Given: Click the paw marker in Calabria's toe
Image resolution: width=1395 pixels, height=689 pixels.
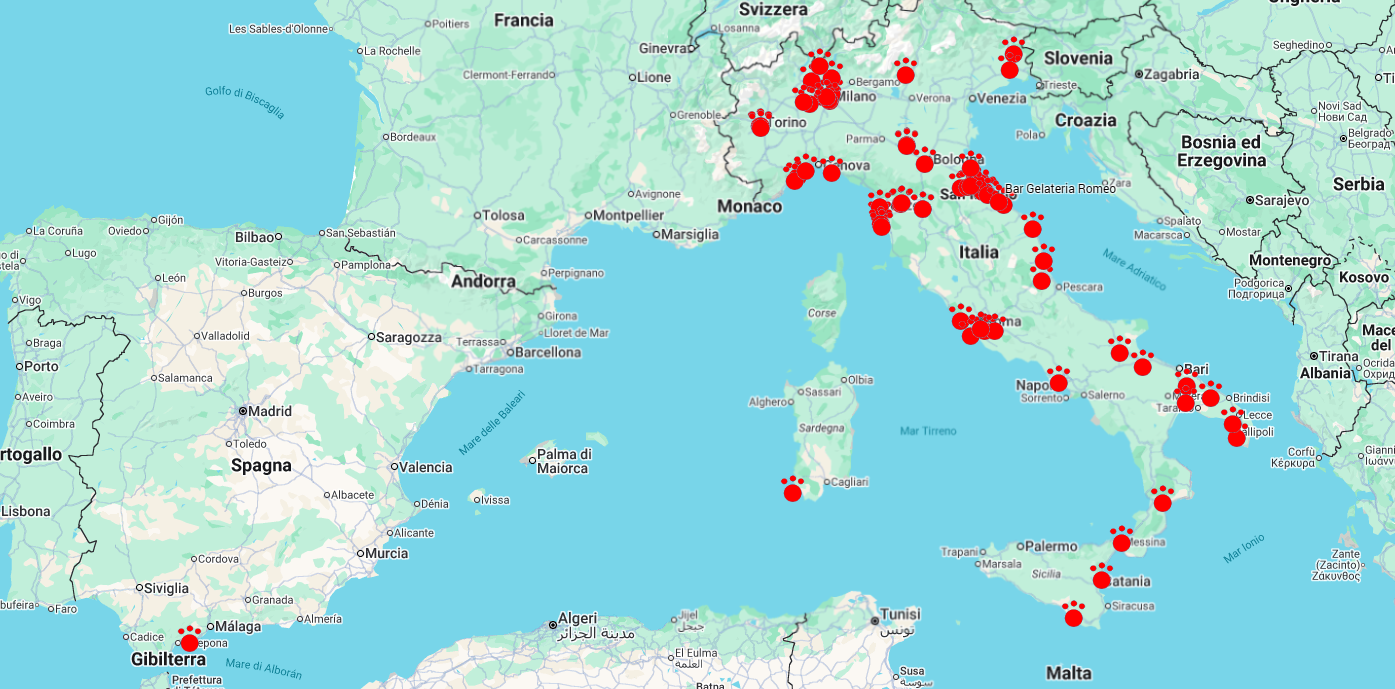Looking at the screenshot, I should click(x=1161, y=500).
